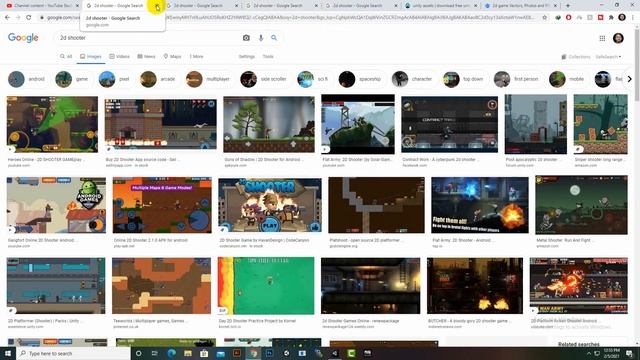This screenshot has width=640, height=360.
Task: Open a new tab with the plus button
Action: coord(568,6)
